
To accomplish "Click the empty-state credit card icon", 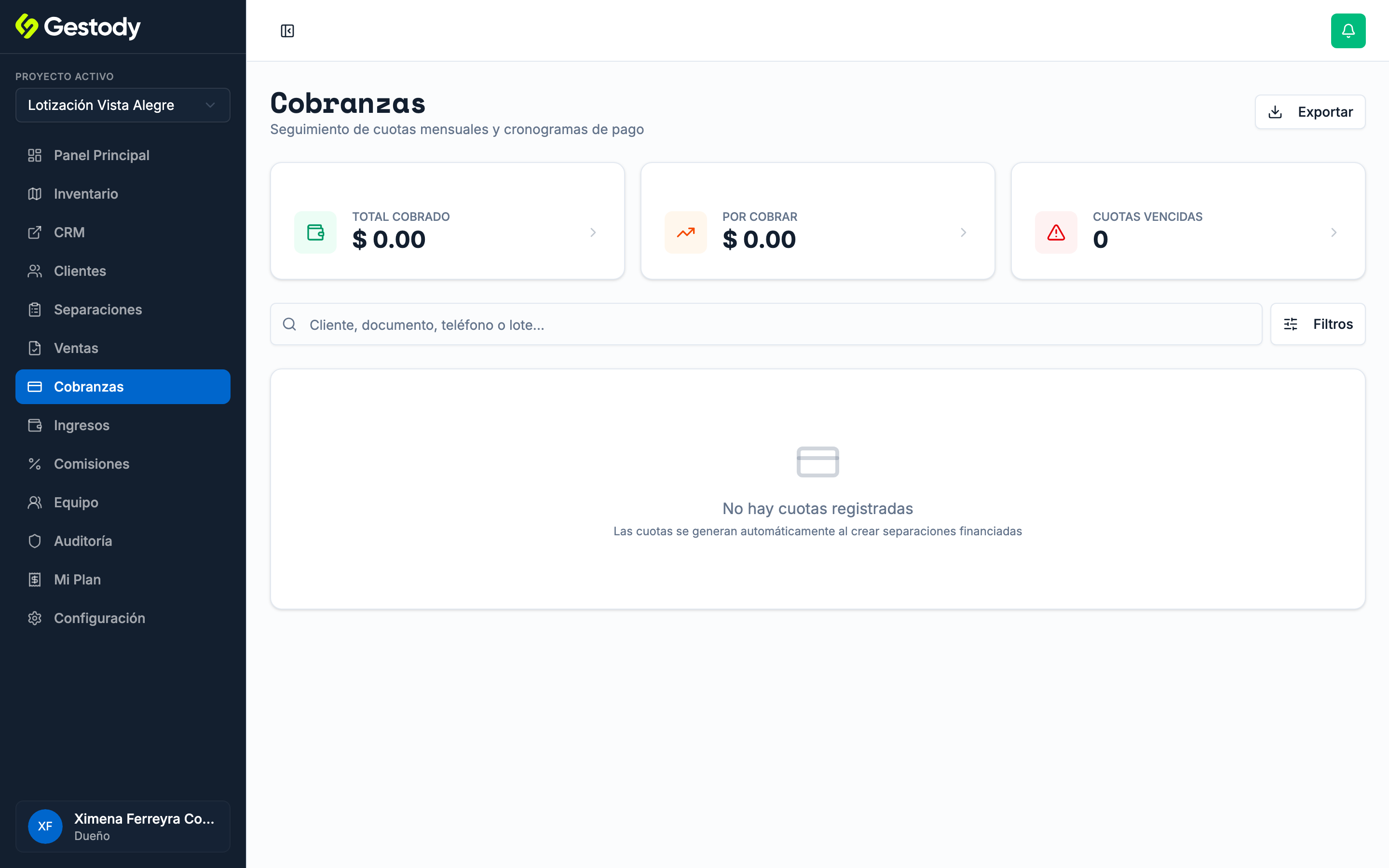I will pyautogui.click(x=818, y=461).
